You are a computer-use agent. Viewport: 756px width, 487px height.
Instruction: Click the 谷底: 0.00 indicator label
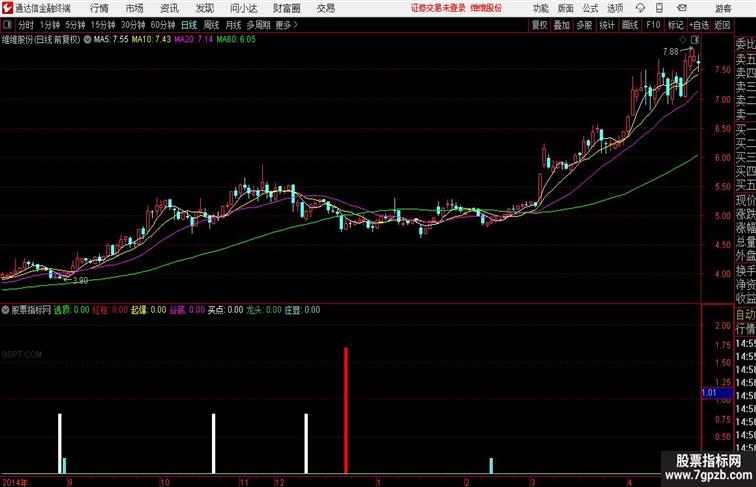click(x=187, y=310)
